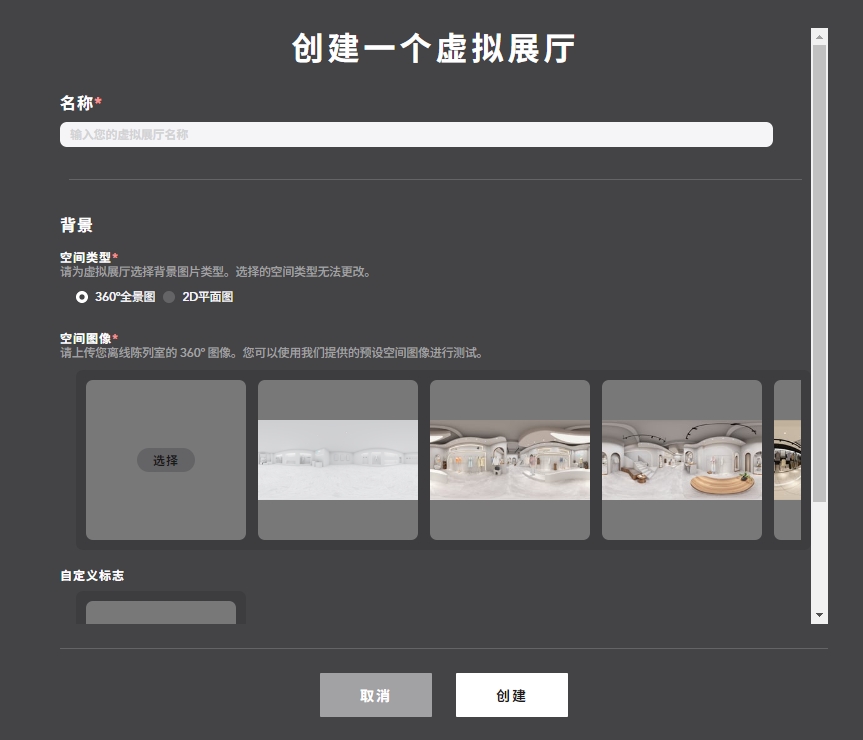The image size is (863, 740).
Task: Click the scrollbar up arrow
Action: coord(820,37)
